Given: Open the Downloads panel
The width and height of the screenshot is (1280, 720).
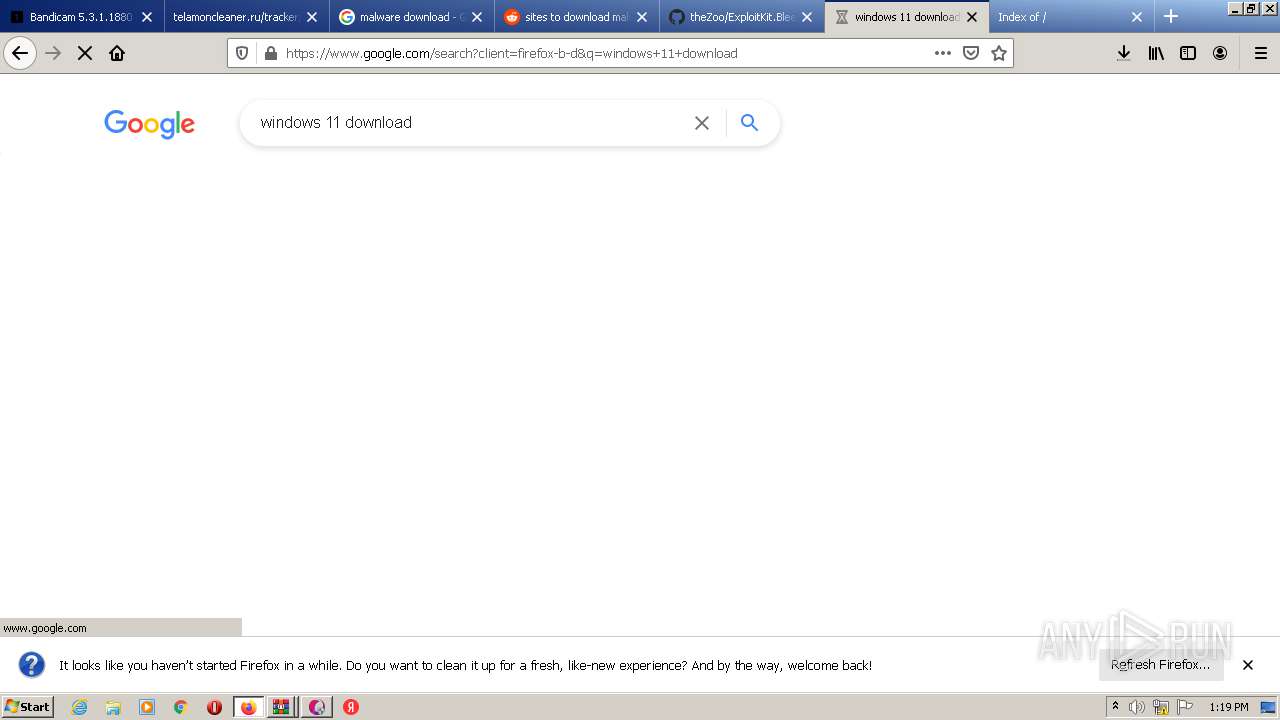Looking at the screenshot, I should pyautogui.click(x=1124, y=53).
